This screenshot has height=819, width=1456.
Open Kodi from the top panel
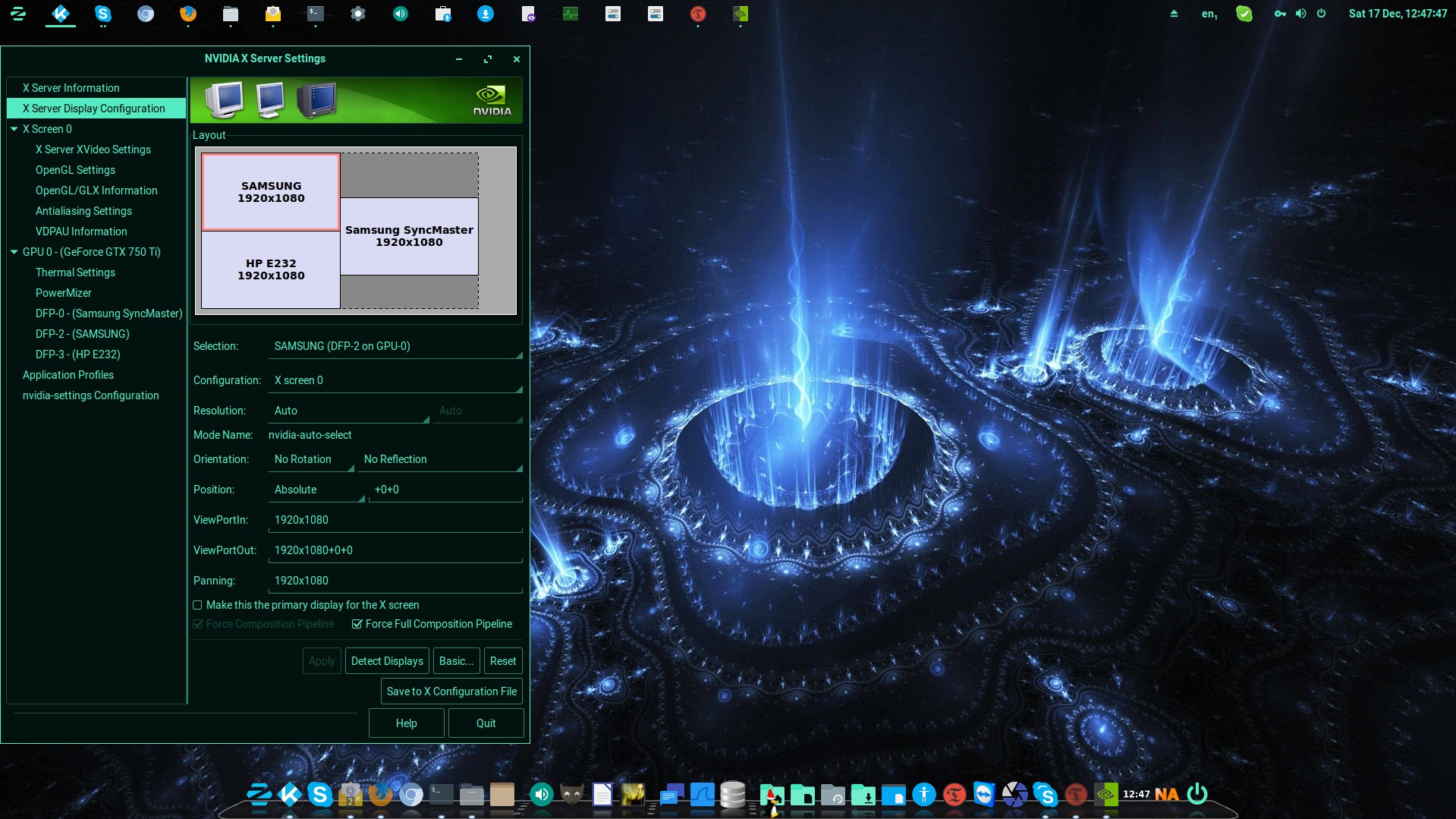point(61,14)
